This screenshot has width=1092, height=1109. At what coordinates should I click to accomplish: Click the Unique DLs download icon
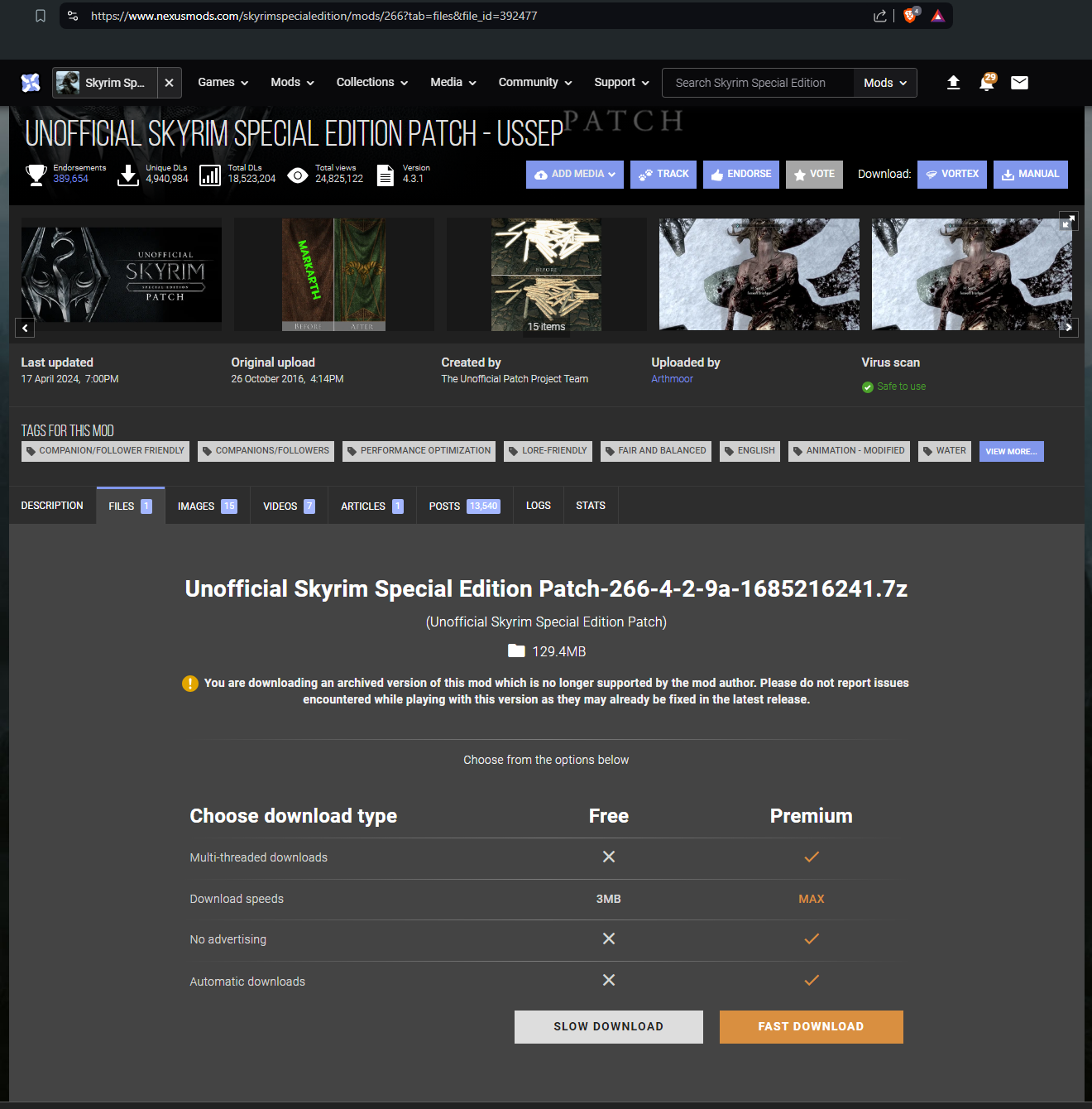coord(128,175)
